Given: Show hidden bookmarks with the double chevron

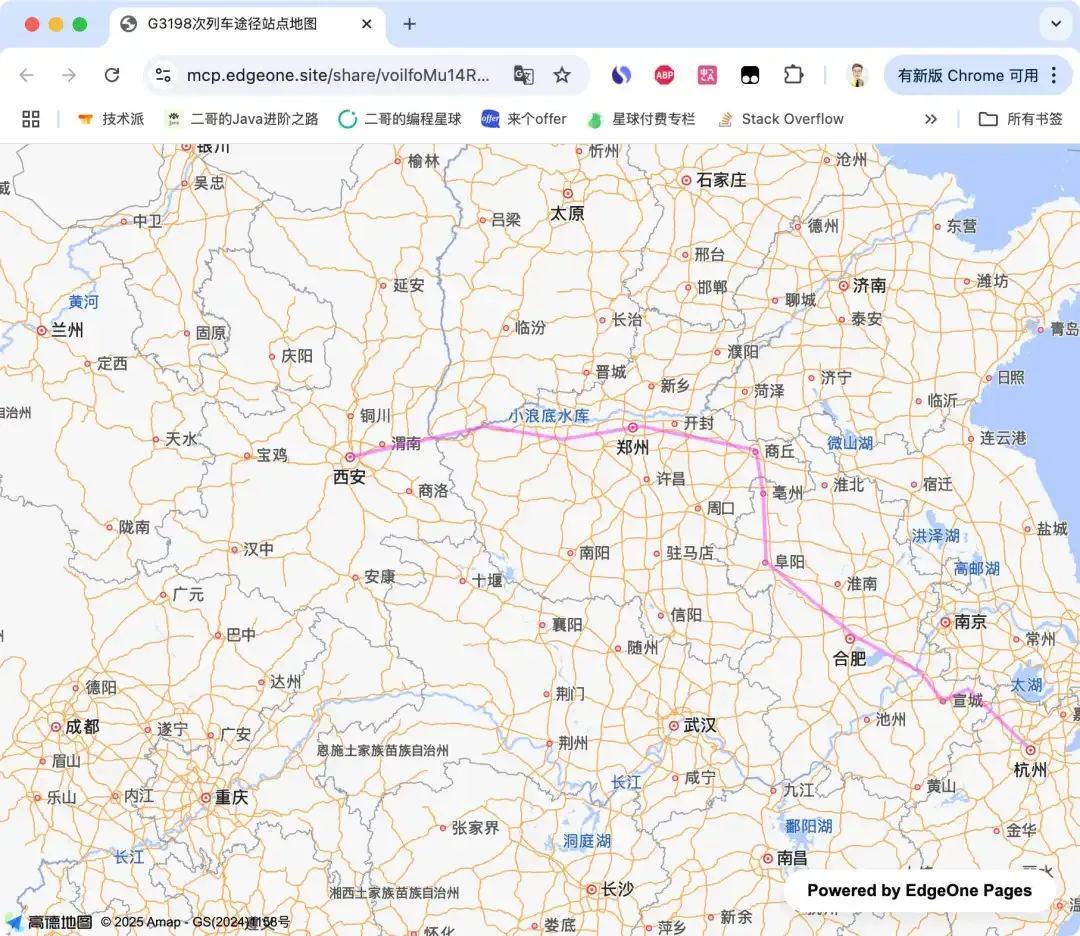Looking at the screenshot, I should pos(931,119).
